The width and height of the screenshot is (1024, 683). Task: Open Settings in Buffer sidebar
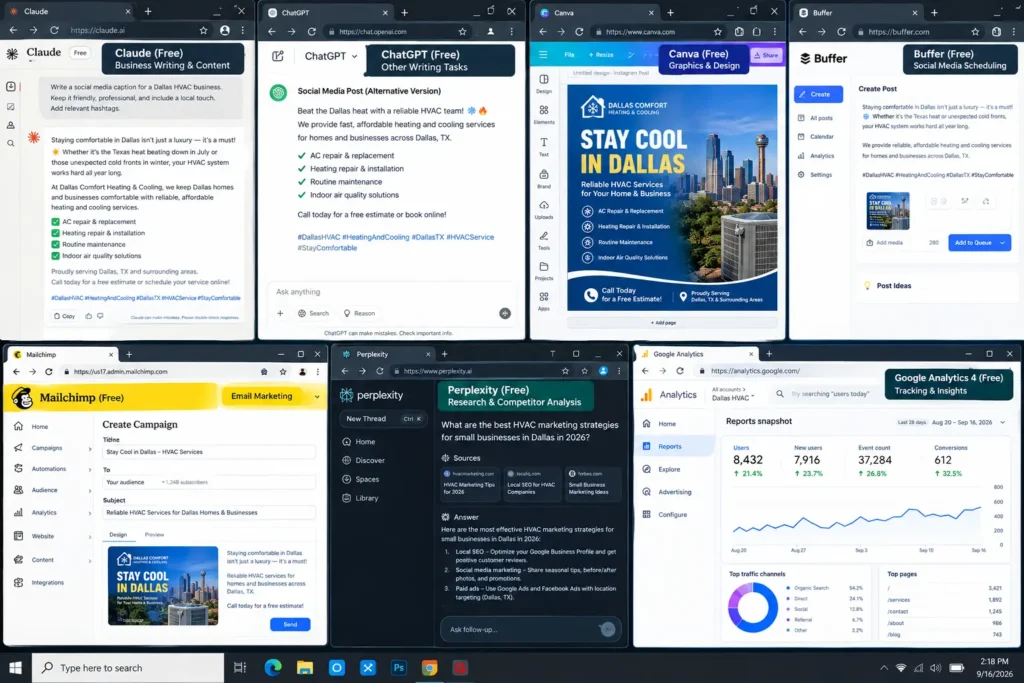815,175
